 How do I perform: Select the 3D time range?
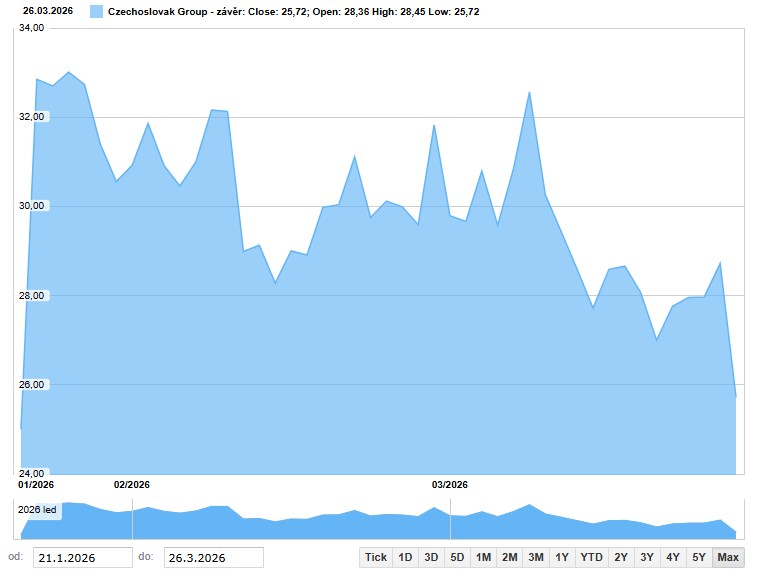coord(431,557)
